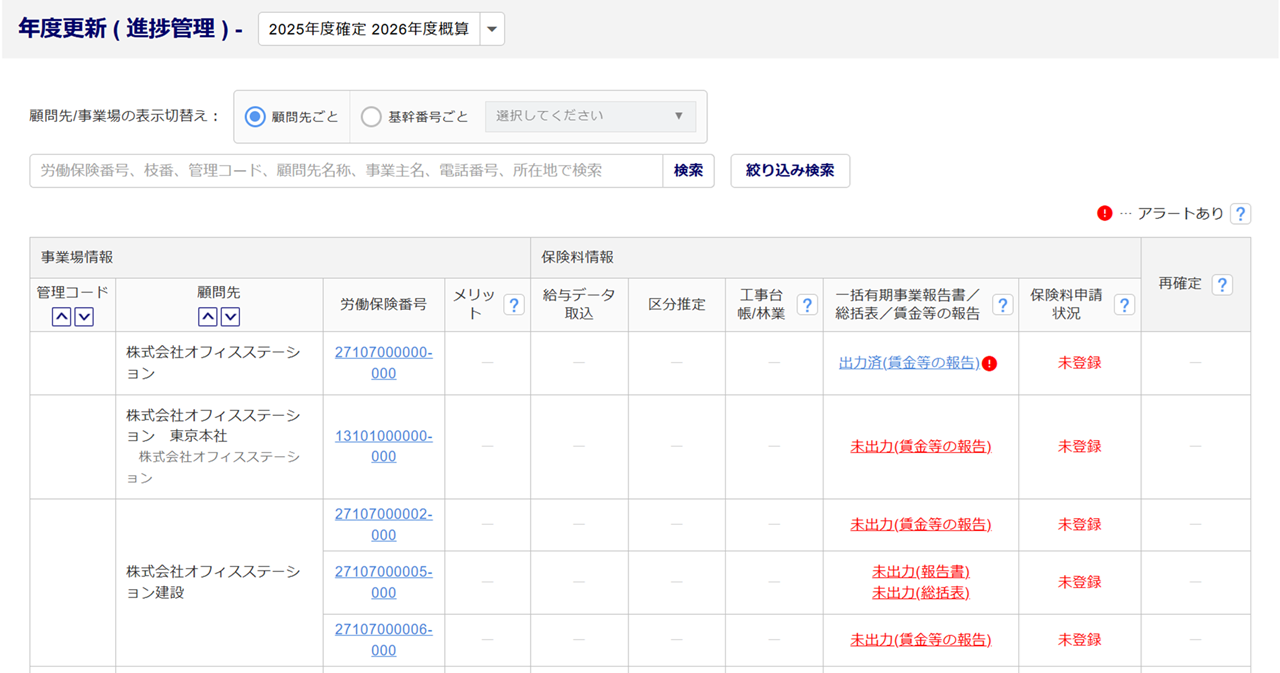Click 未出力(報告書) link

click(920, 572)
